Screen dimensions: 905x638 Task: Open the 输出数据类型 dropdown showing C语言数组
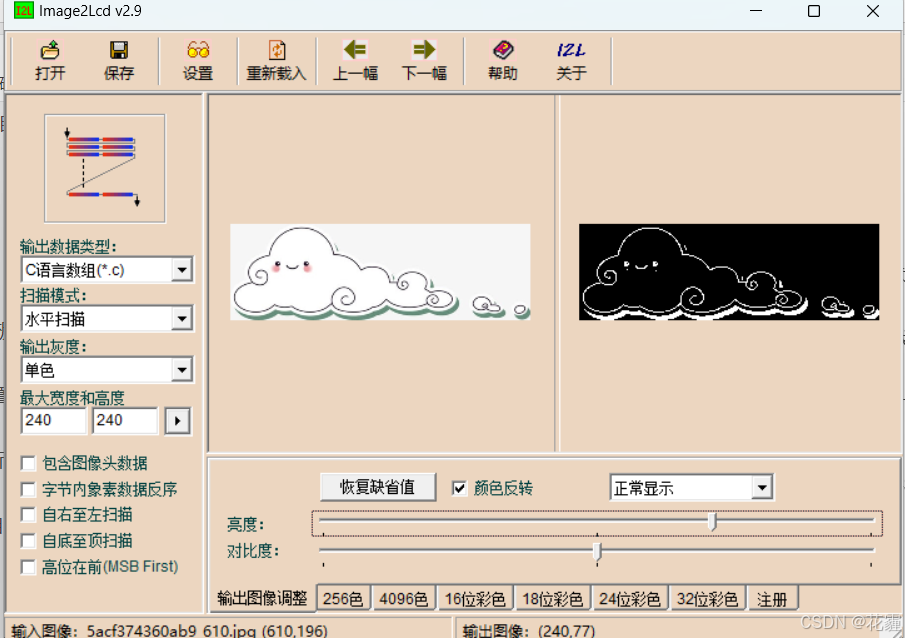click(x=182, y=269)
